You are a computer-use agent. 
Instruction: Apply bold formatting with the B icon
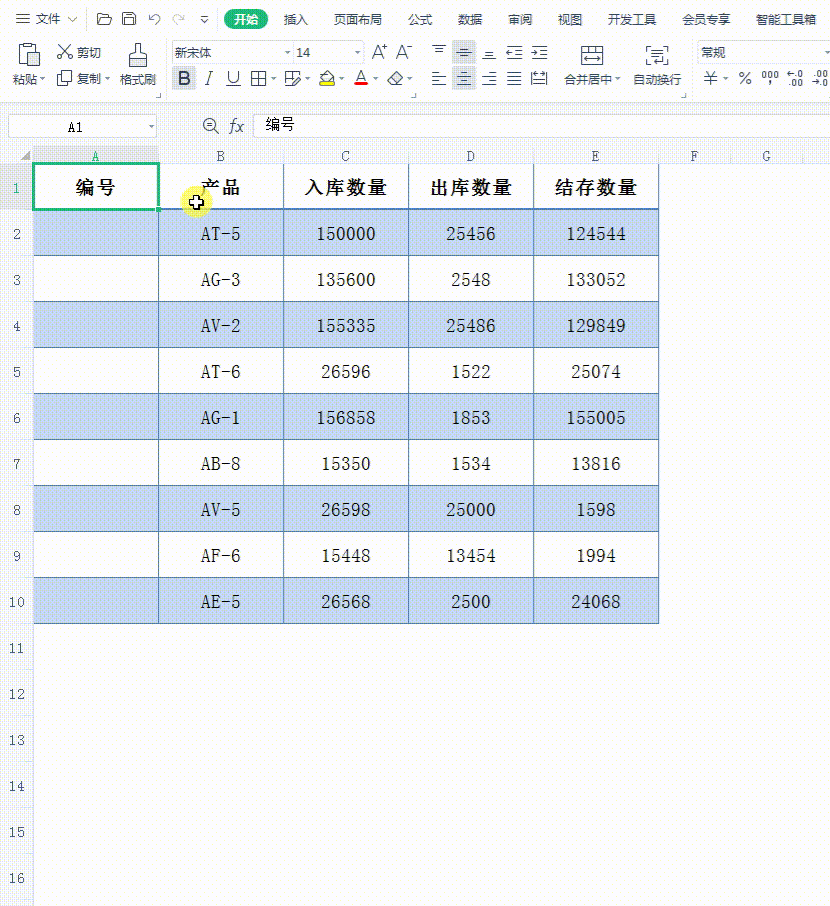(184, 77)
